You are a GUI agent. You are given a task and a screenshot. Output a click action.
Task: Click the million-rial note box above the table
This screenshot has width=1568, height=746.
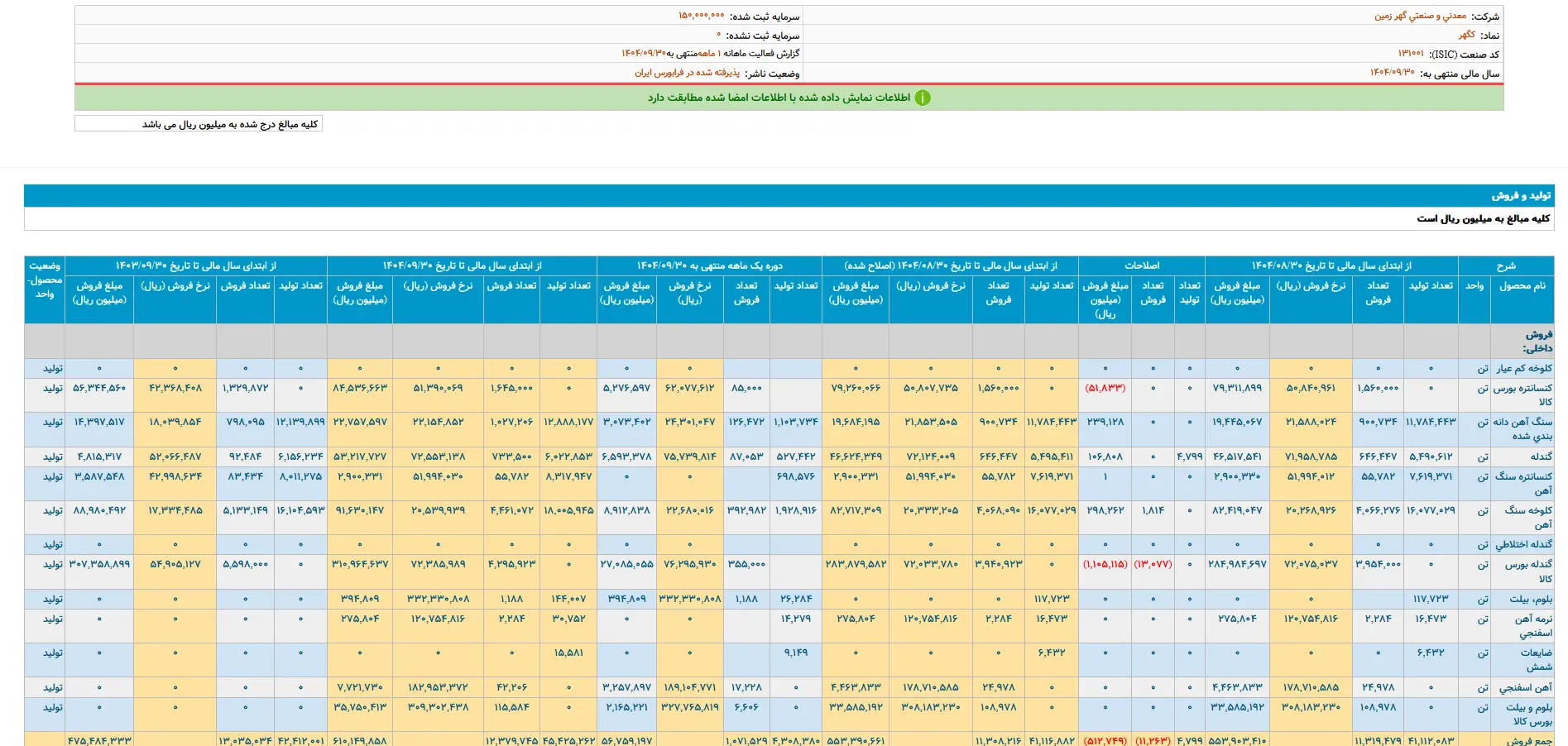tap(198, 124)
